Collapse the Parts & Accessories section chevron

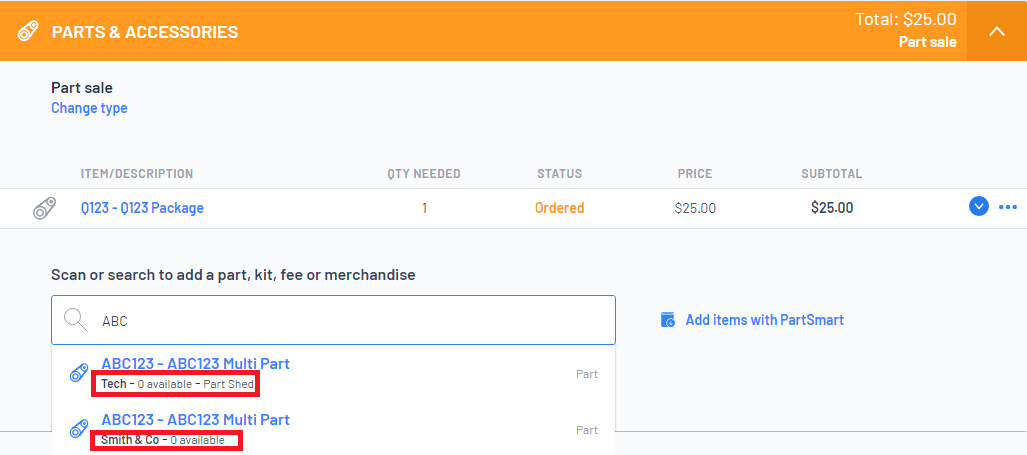[996, 31]
